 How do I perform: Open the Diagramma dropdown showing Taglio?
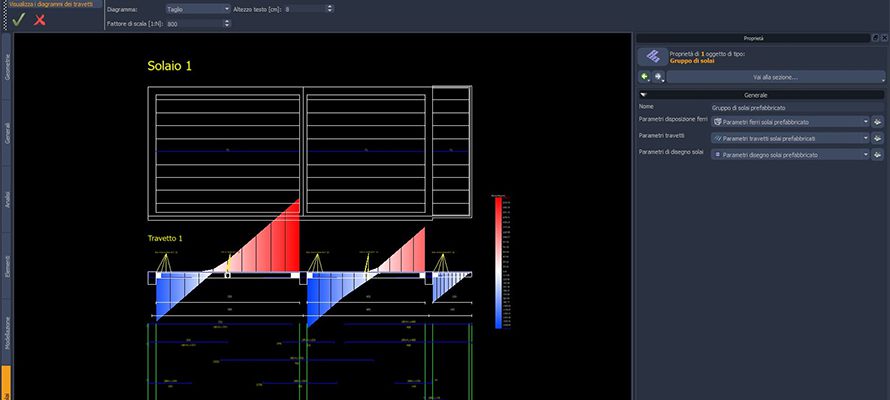point(198,9)
